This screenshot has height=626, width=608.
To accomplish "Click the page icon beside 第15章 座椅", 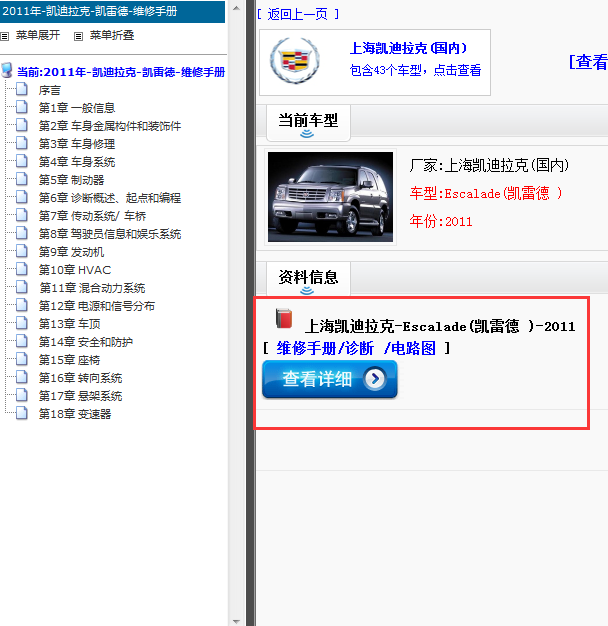I will tap(22, 359).
